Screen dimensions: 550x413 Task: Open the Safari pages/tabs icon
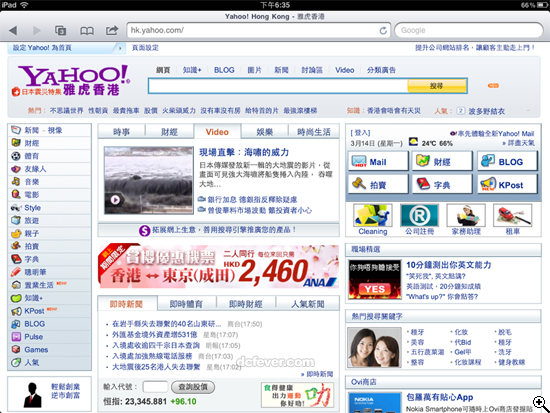(60, 31)
